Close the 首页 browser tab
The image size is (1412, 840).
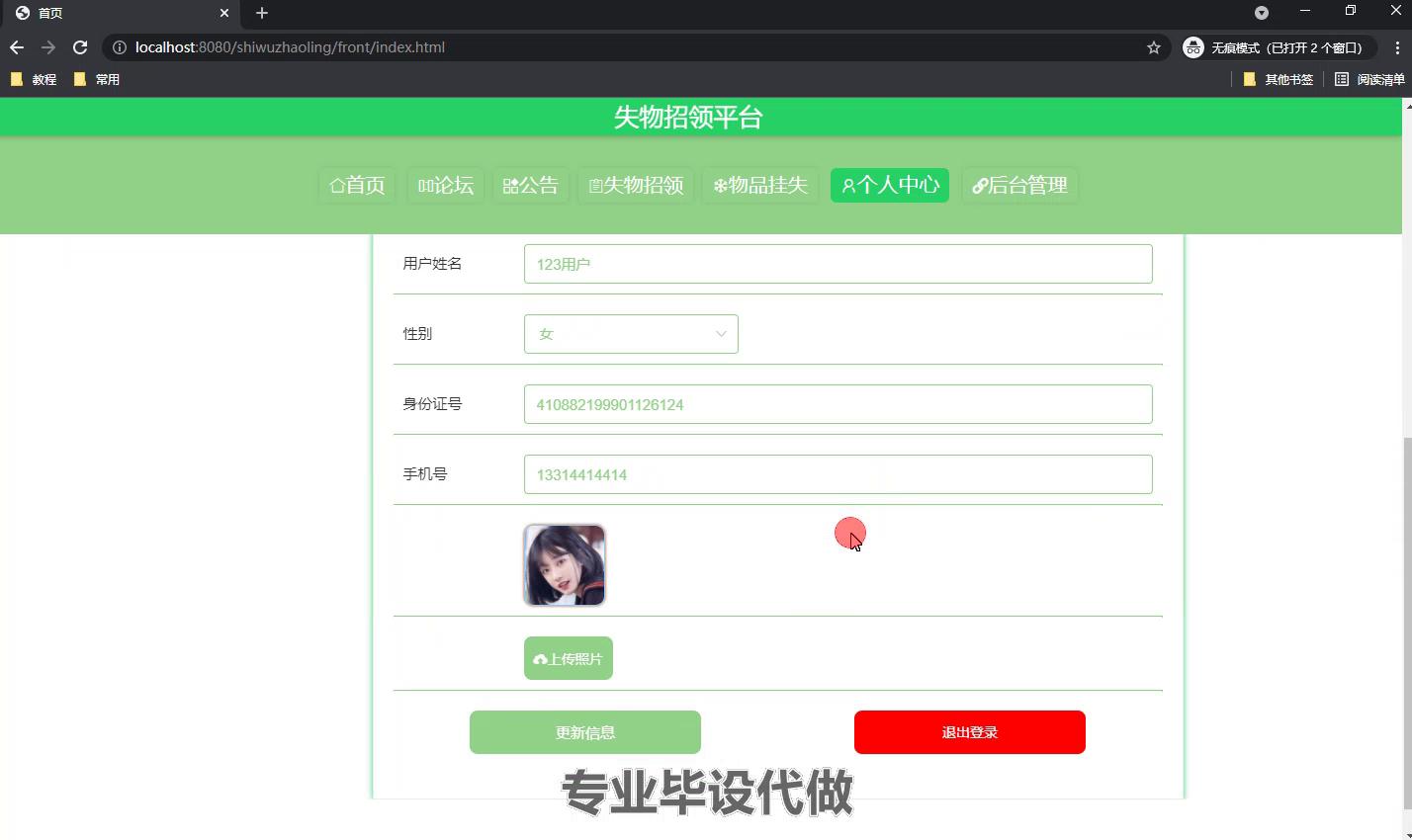(x=224, y=13)
